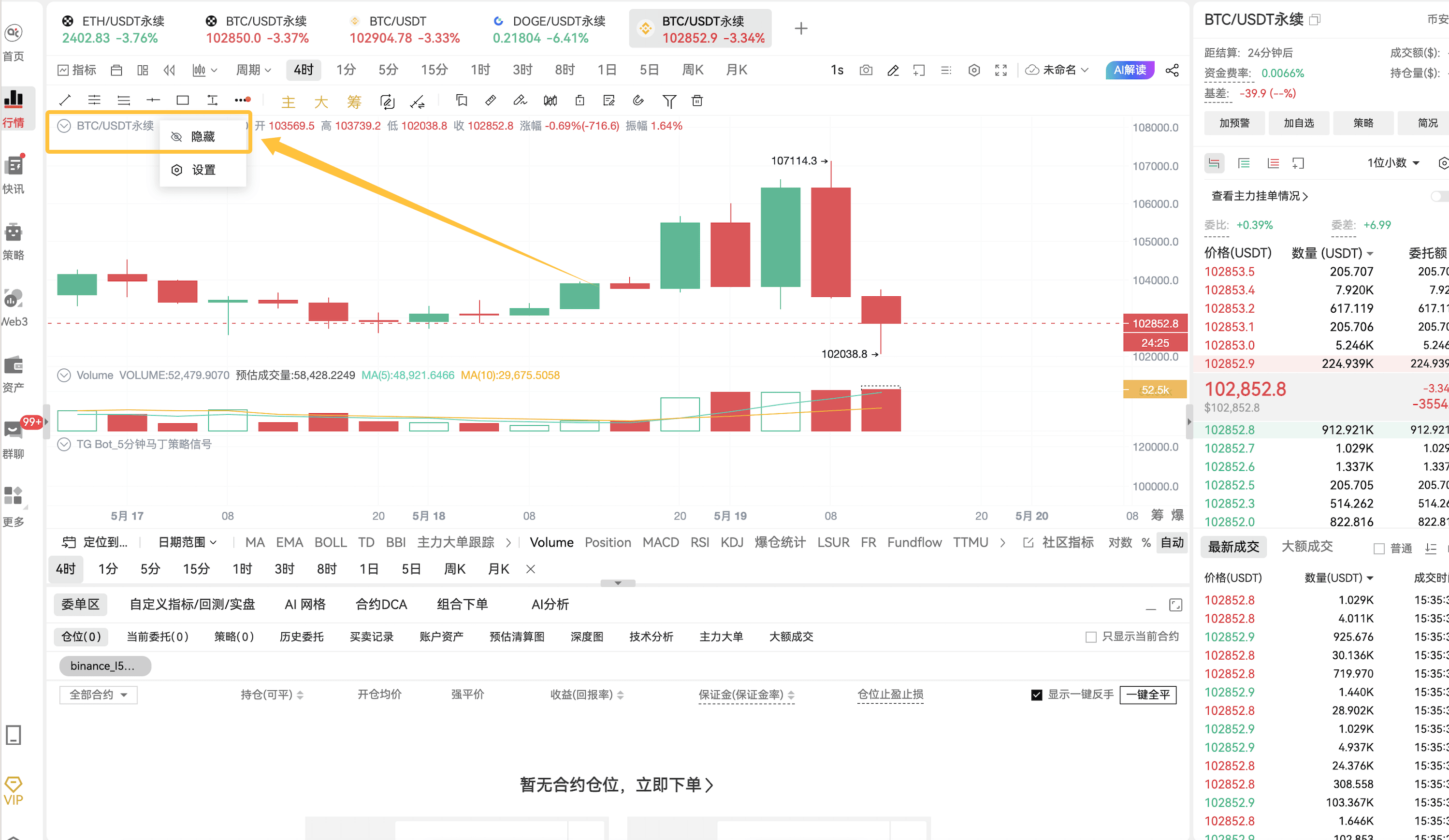The width and height of the screenshot is (1449, 840).
Task: Open the 周期 period dropdown
Action: pyautogui.click(x=253, y=70)
